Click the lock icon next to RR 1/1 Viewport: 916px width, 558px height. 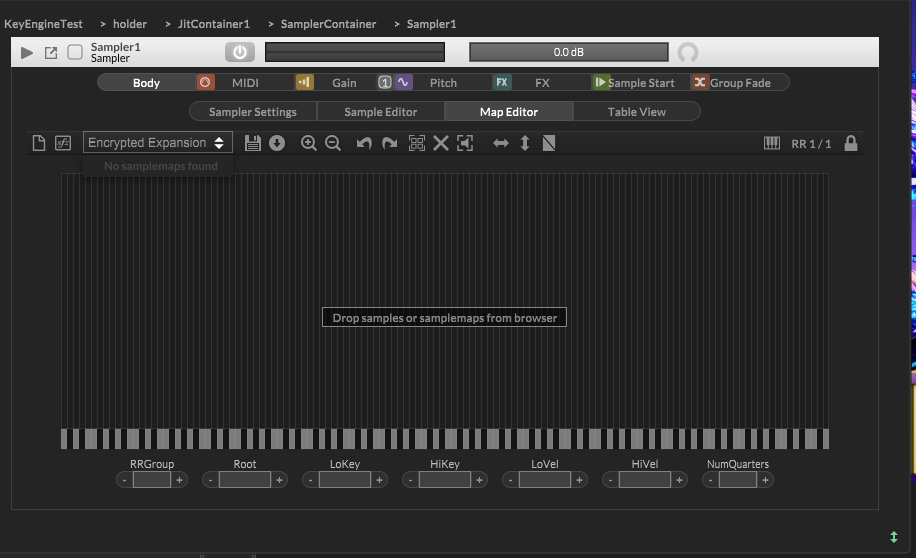pyautogui.click(x=851, y=143)
